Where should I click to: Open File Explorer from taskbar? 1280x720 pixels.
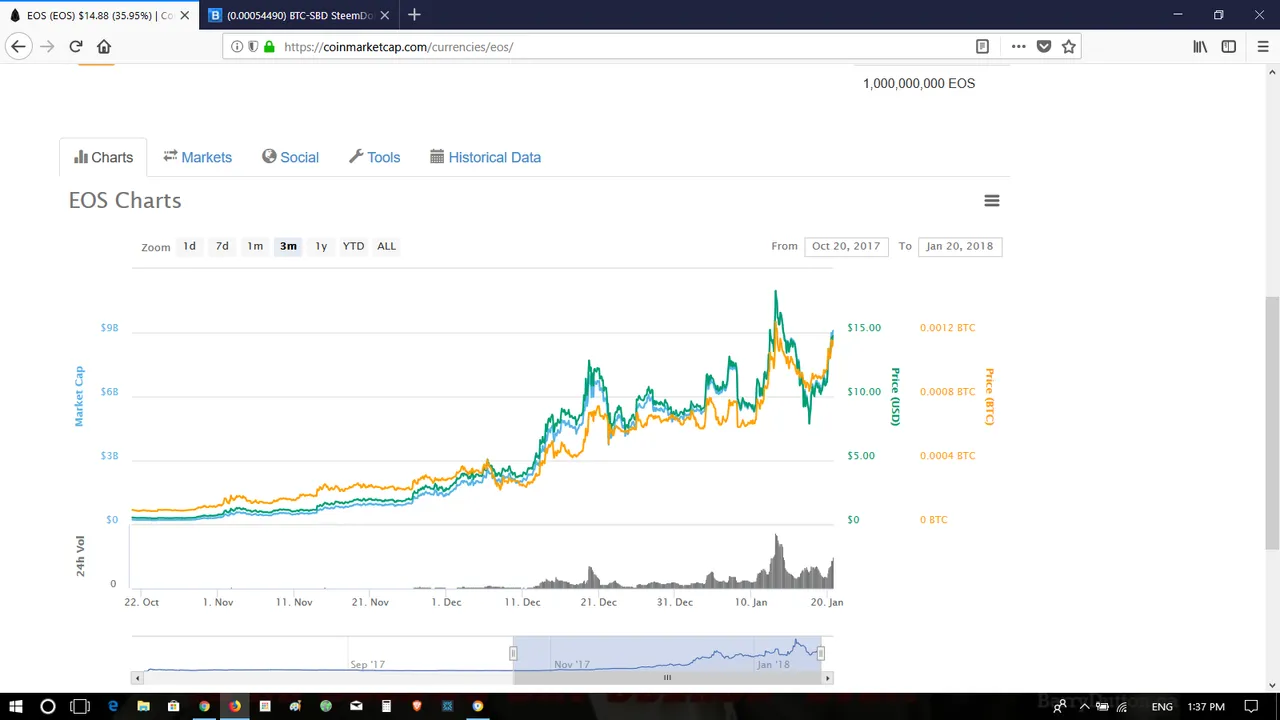click(143, 706)
